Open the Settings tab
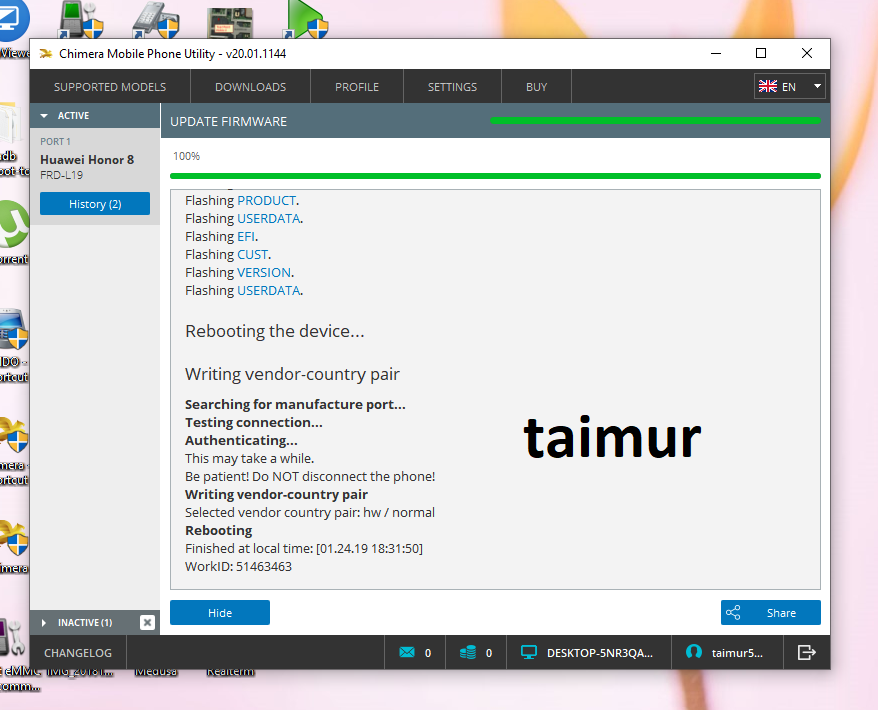This screenshot has height=710, width=878. [x=452, y=87]
